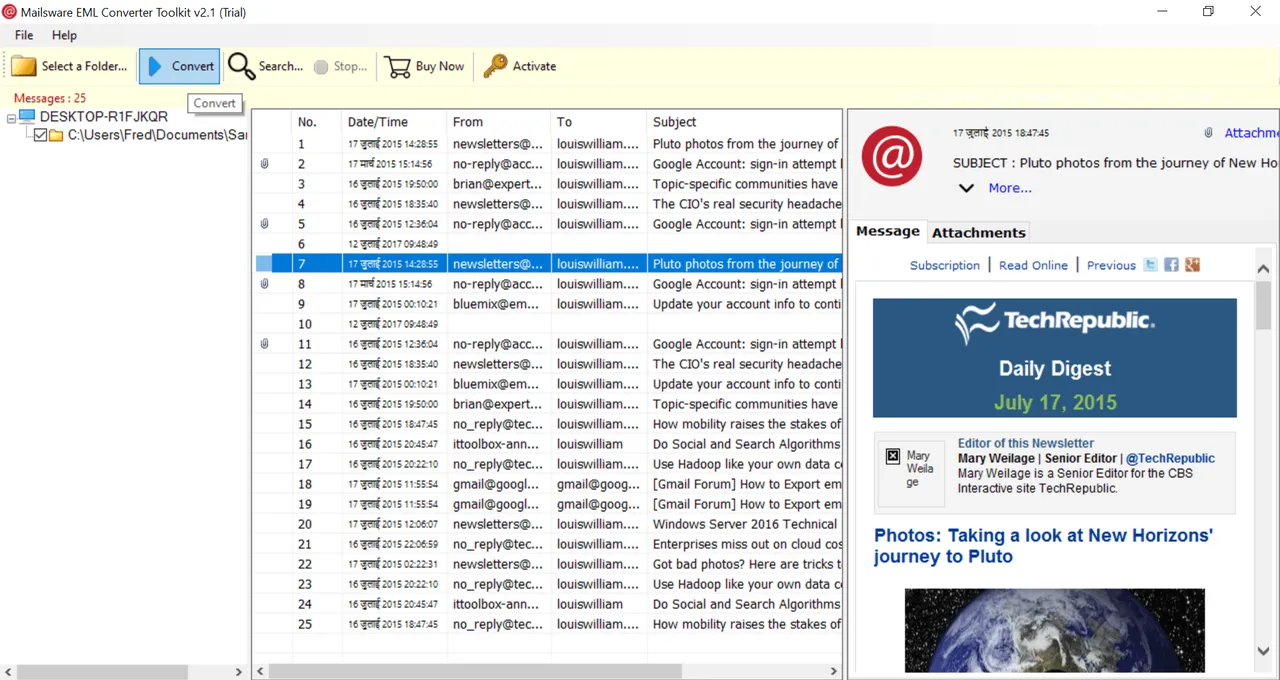Click the Messages : 25 count label

pyautogui.click(x=50, y=98)
